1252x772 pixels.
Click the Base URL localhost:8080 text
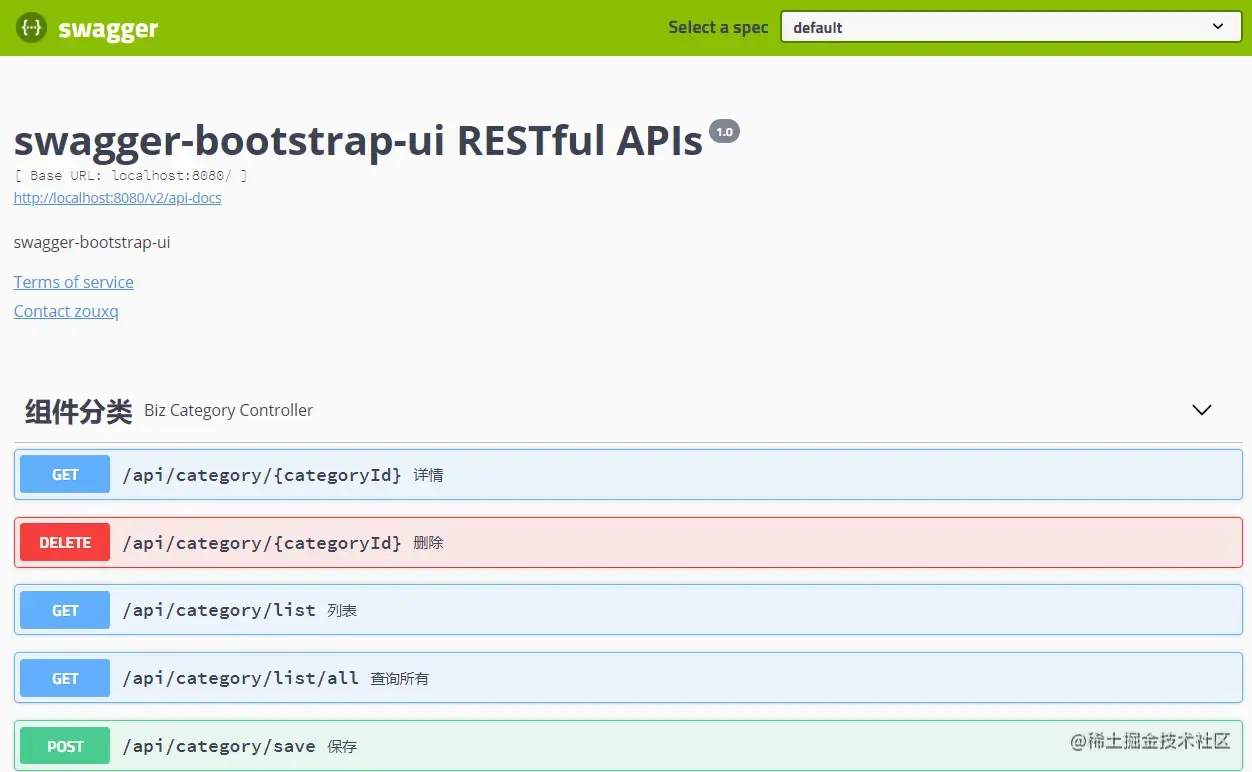pyautogui.click(x=131, y=175)
